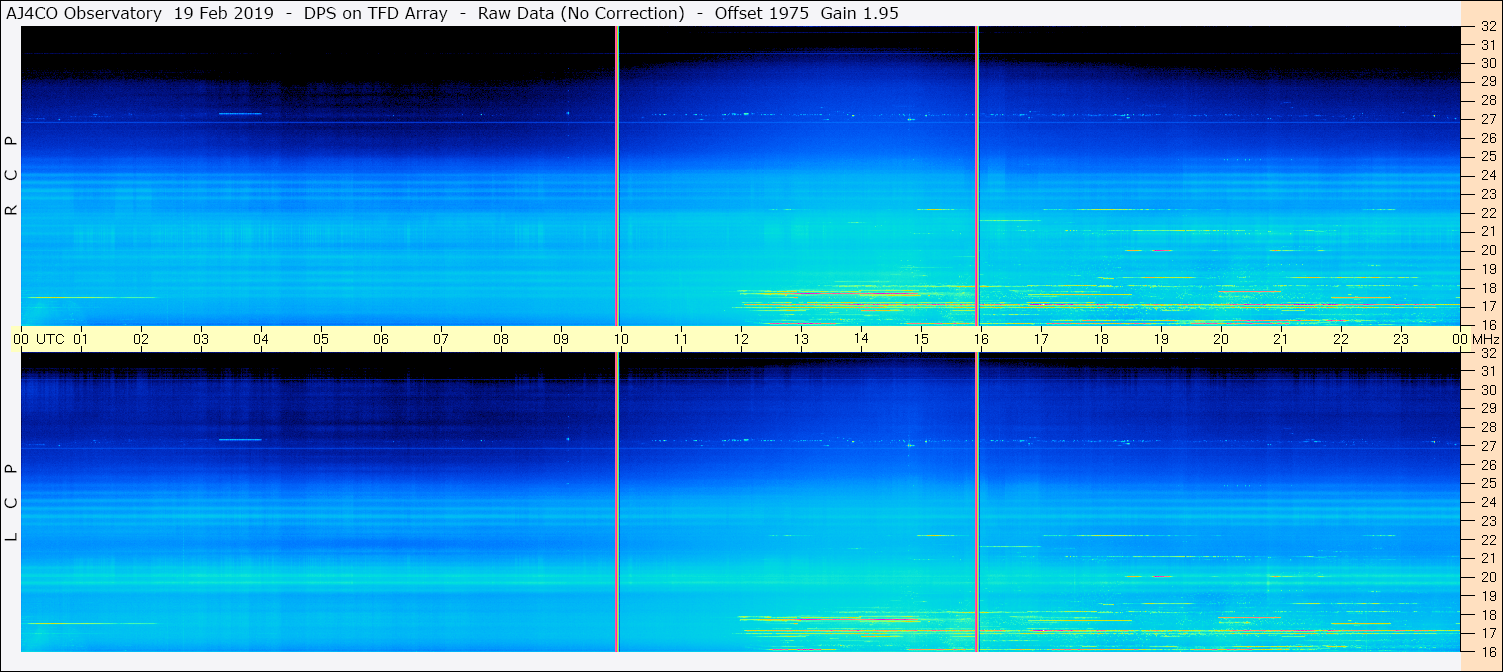Click the 12 hour mark on UTC axis
The image size is (1503, 672).
[x=741, y=339]
